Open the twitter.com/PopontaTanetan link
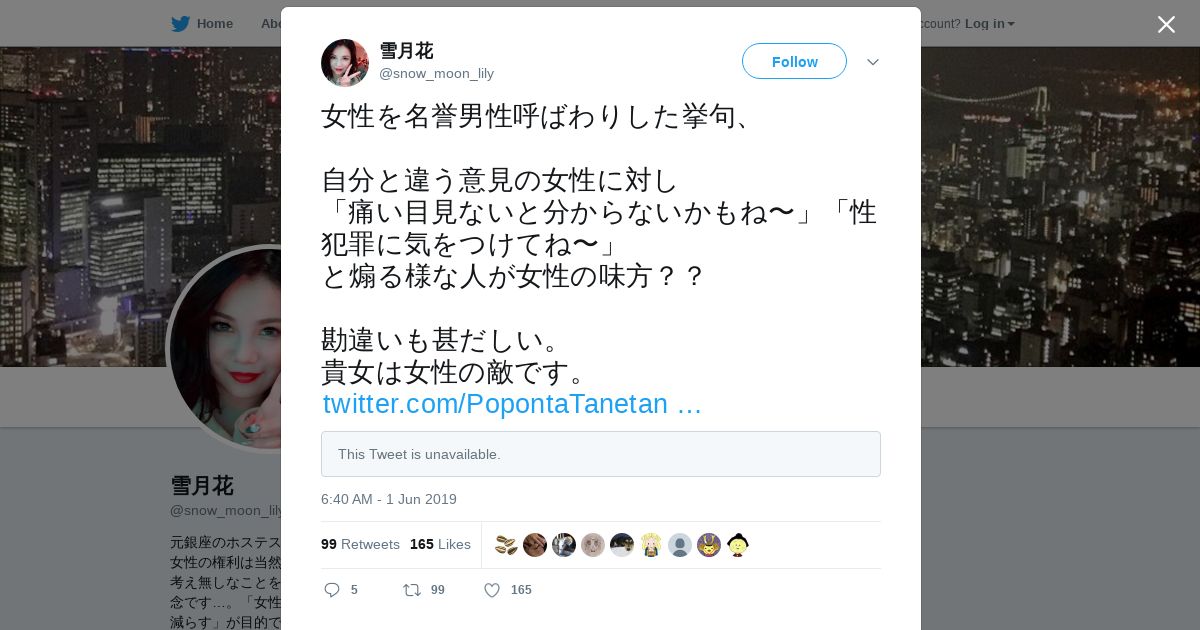 point(512,404)
